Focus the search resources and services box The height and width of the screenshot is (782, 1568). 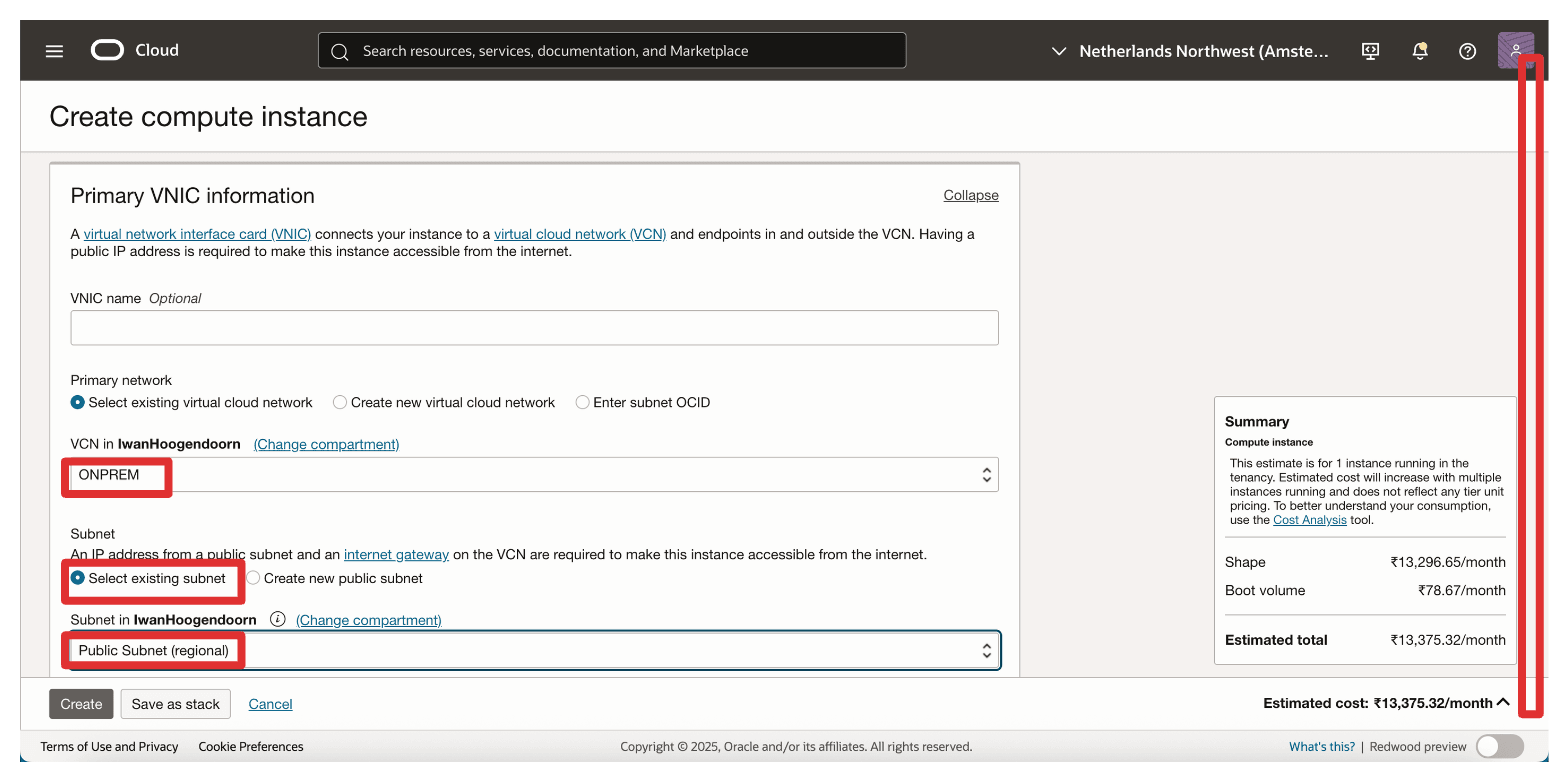612,50
